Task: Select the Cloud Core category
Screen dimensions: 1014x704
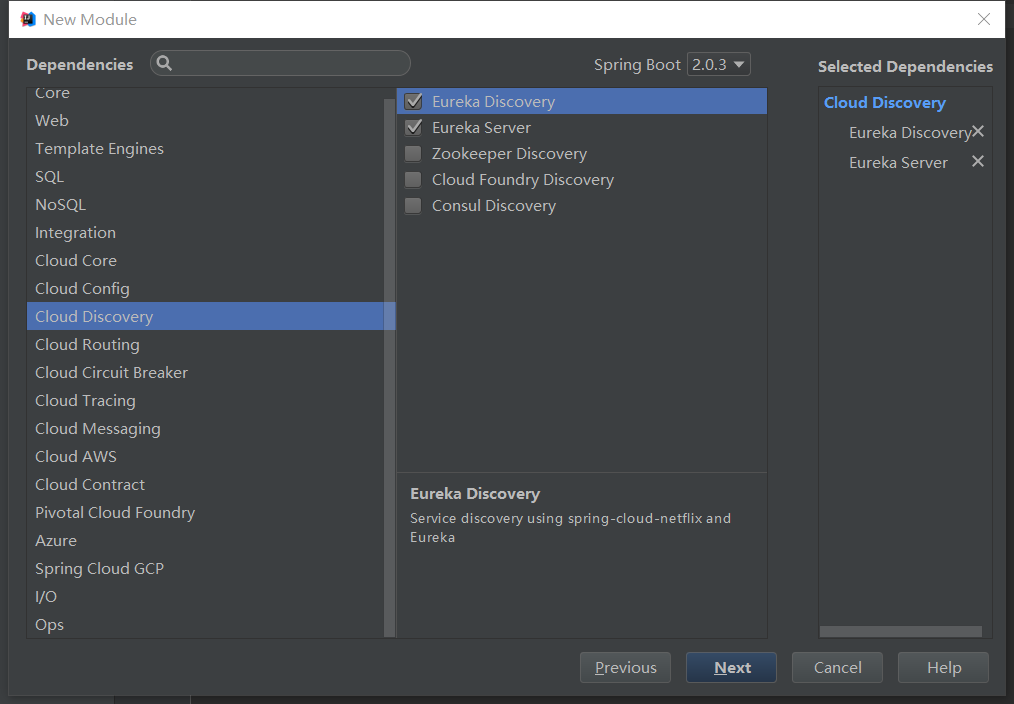Action: point(205,261)
